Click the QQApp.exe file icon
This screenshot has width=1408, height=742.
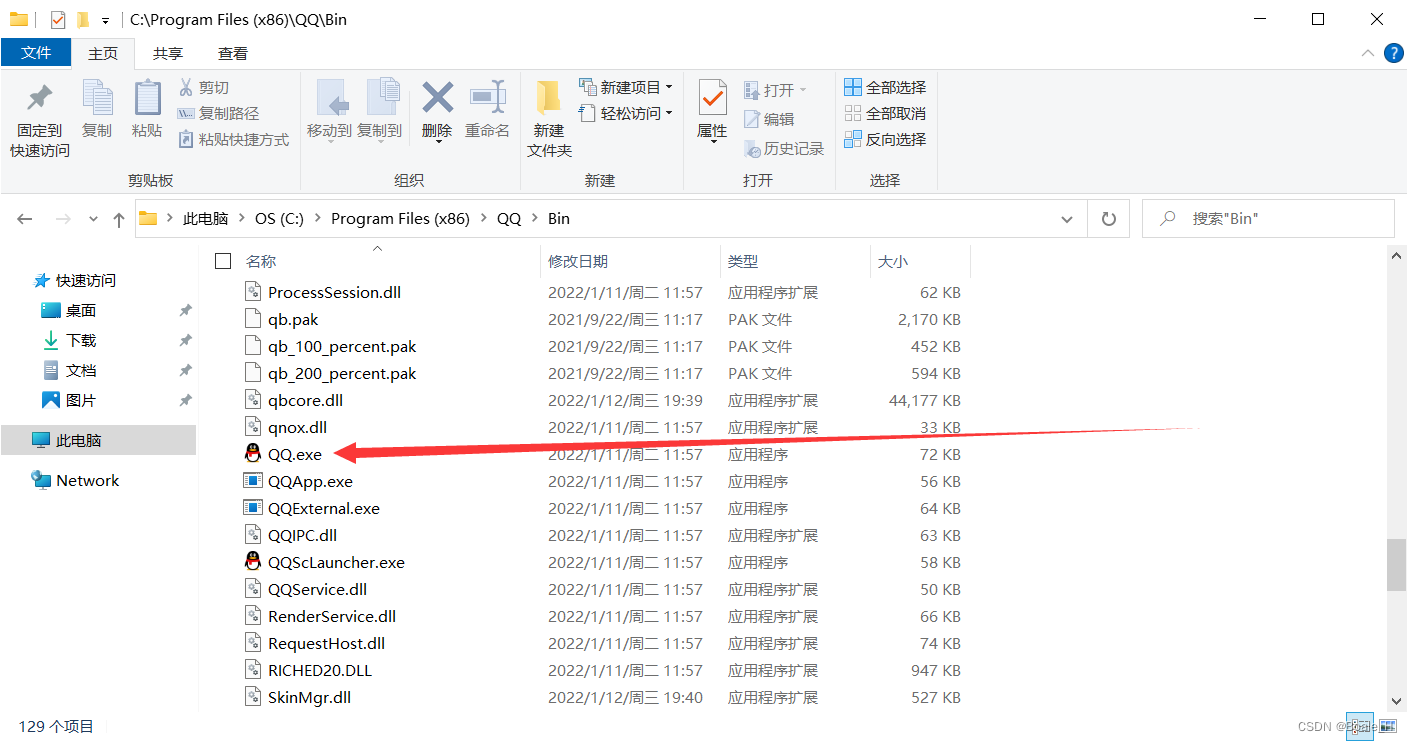[253, 481]
